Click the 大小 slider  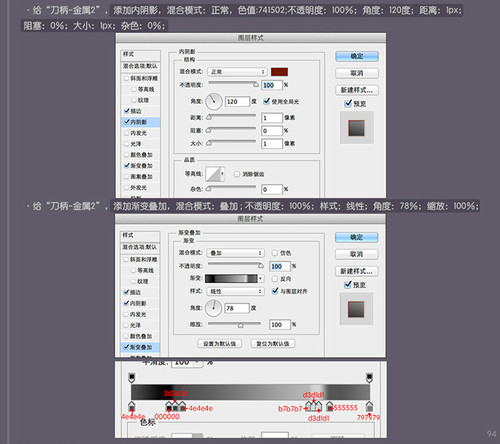click(x=232, y=143)
